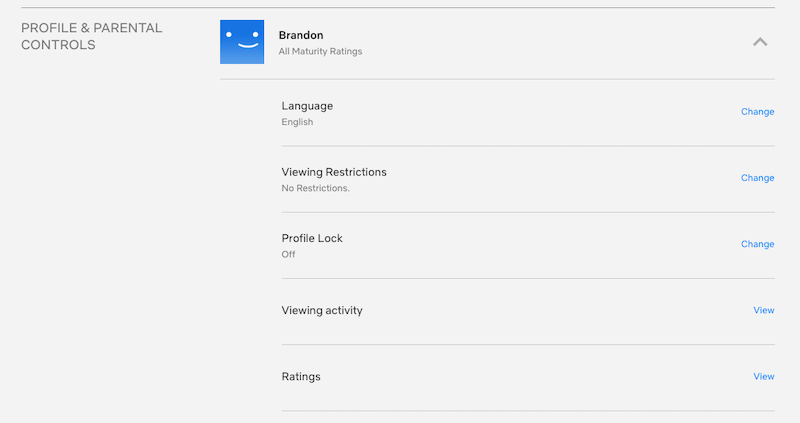Screen dimensions: 800x423
Task: Click the Off status under Profile Lock
Action: 288,254
